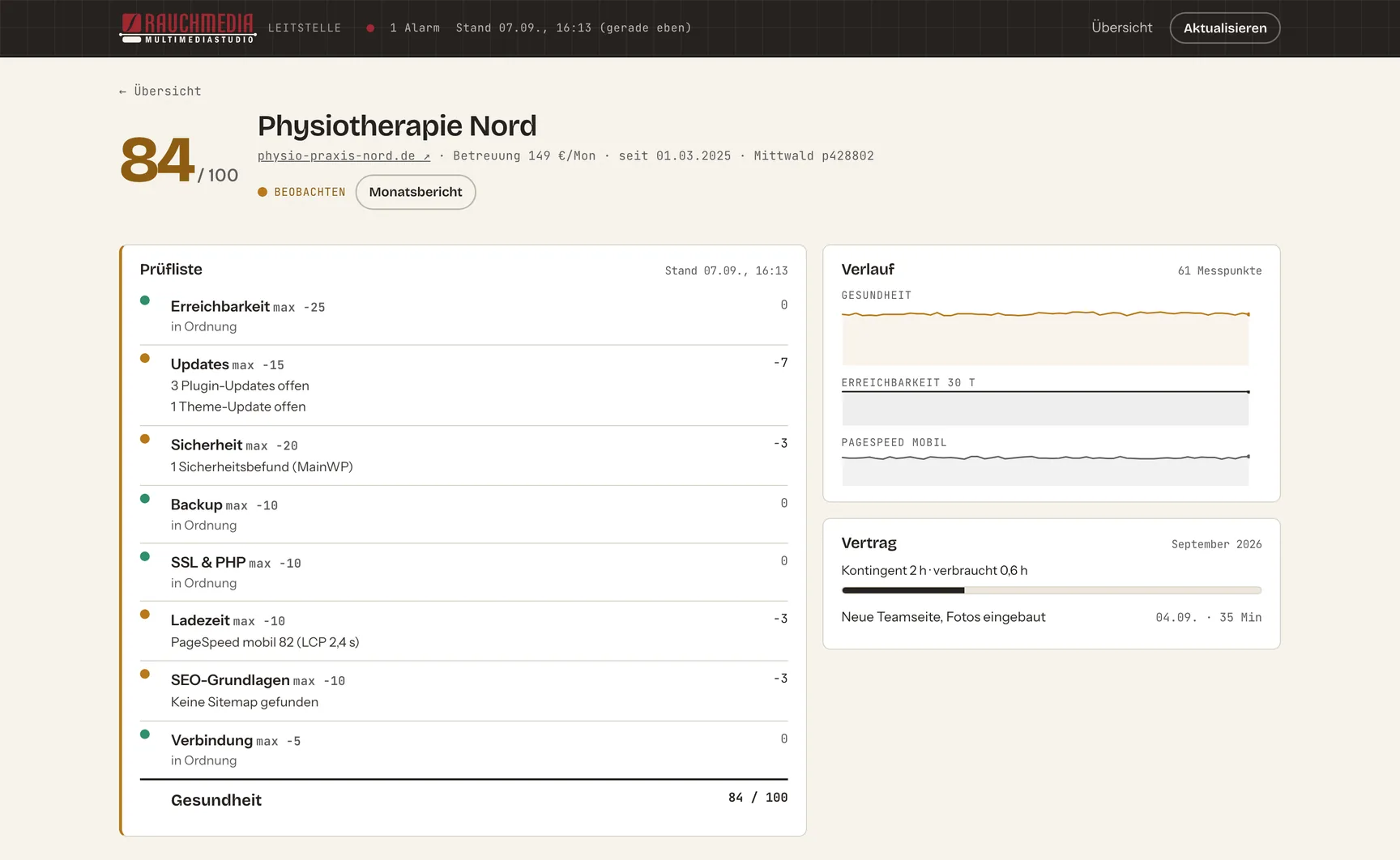Open the Monatsbericht report

pos(416,192)
